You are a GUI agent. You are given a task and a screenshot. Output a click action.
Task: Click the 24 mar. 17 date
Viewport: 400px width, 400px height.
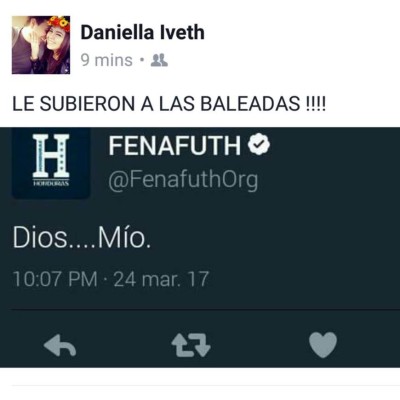(x=161, y=279)
